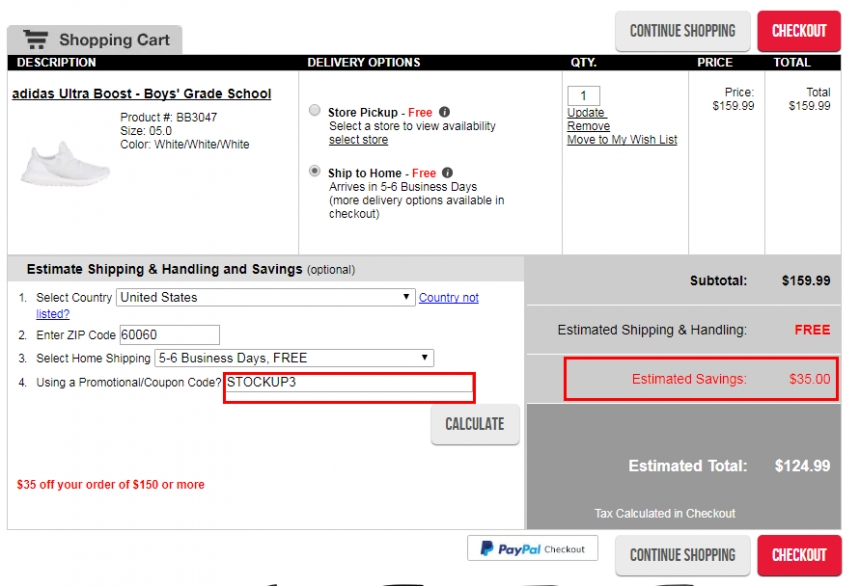
Task: Click the Size: 05.0 text
Action: [x=146, y=131]
